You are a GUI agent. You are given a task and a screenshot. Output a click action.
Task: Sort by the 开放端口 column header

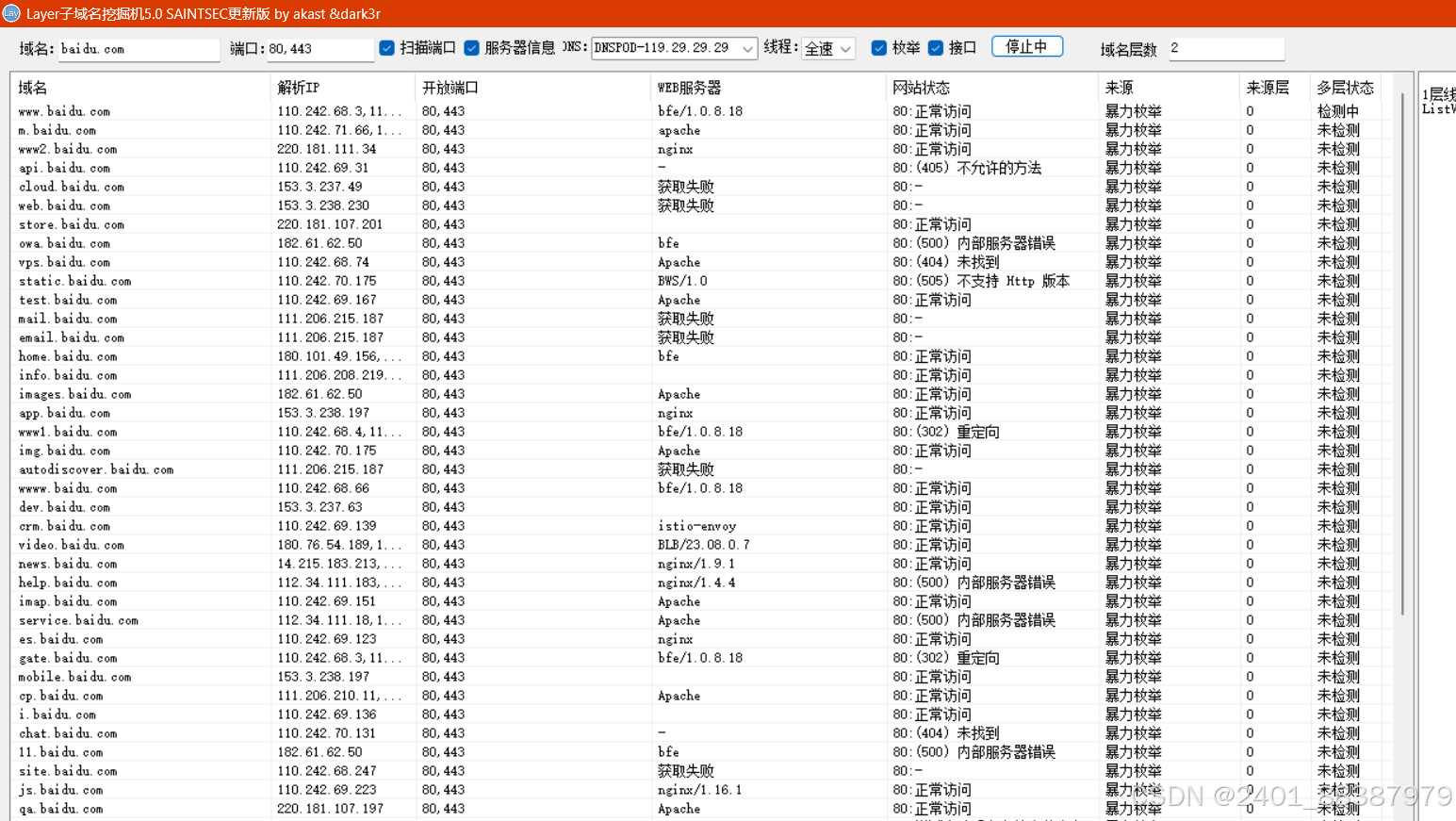point(533,88)
